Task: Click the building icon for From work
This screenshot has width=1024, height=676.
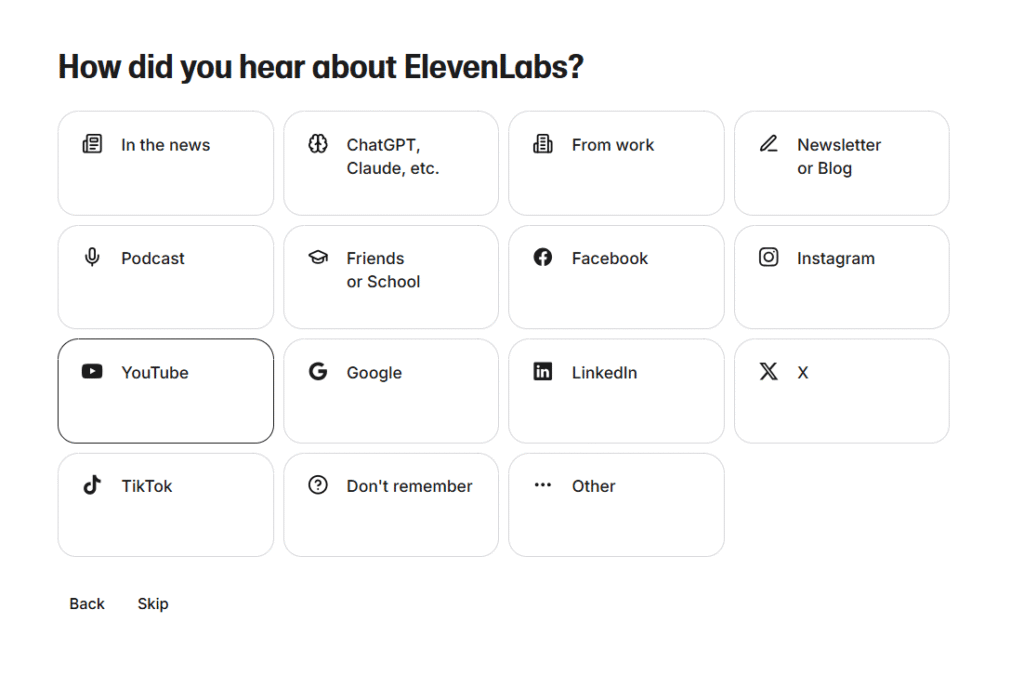Action: point(543,144)
